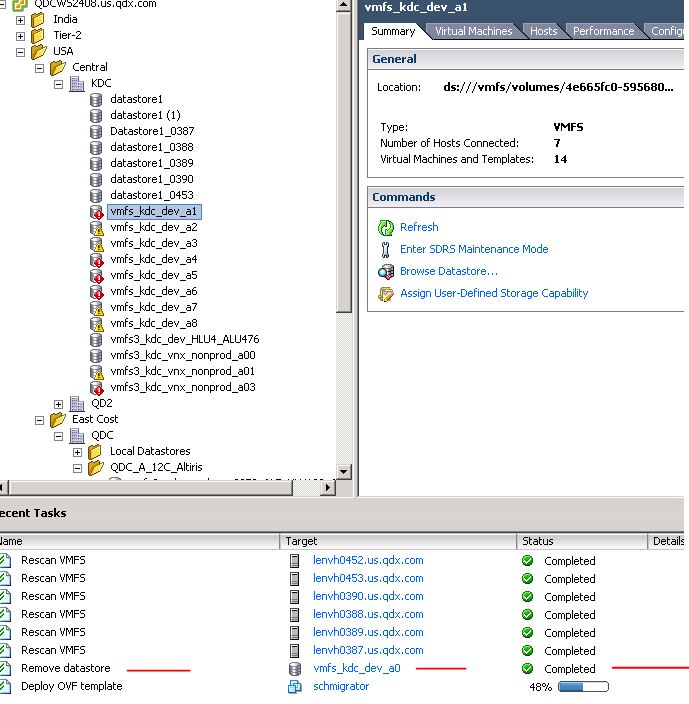Click host icon beside lenvh0452.us.qdx.com

(x=294, y=561)
